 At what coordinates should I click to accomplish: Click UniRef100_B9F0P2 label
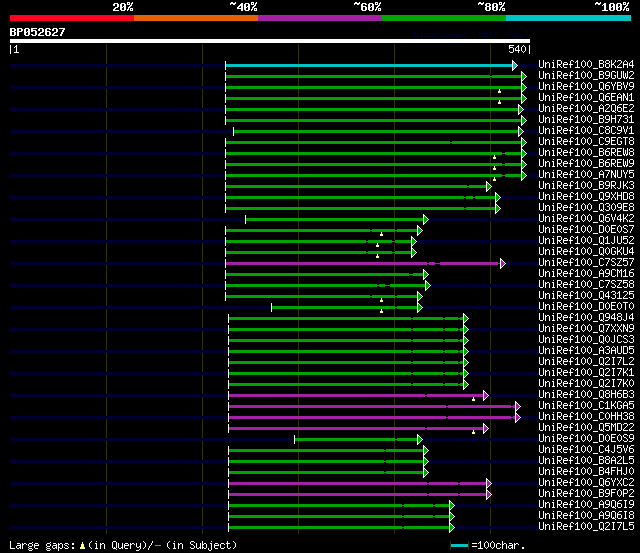pos(586,494)
